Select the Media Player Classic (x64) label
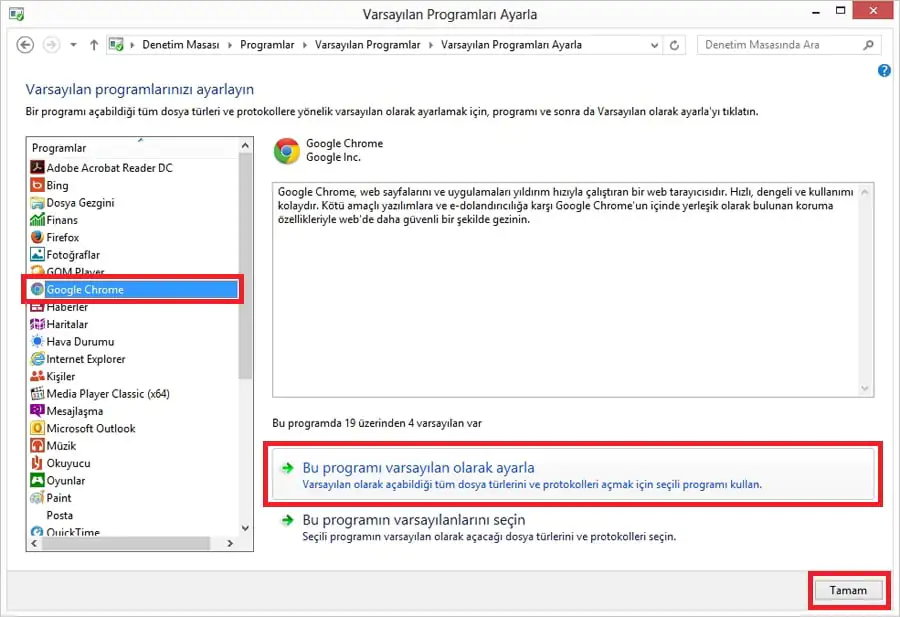Image resolution: width=900 pixels, height=617 pixels. point(108,394)
